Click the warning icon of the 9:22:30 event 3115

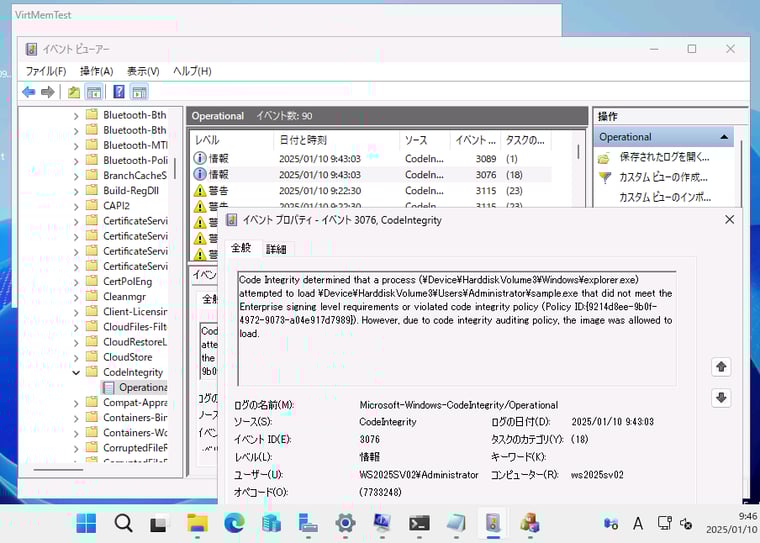200,191
